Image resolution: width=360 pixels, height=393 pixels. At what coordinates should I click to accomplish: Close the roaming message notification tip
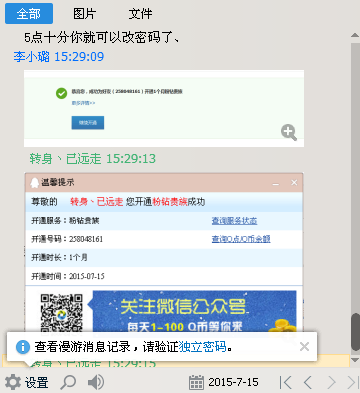coord(304,347)
